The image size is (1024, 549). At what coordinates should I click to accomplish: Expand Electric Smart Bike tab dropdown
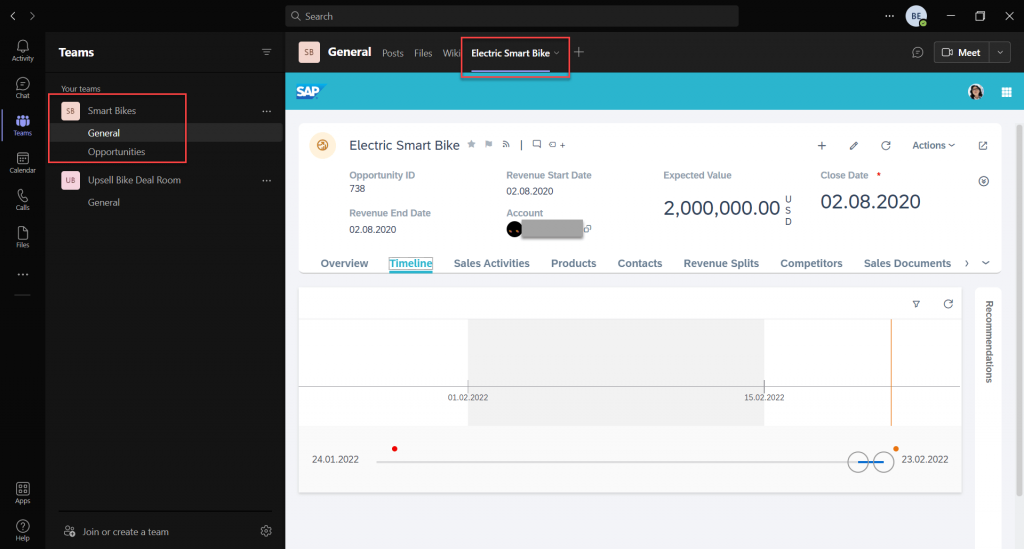(x=556, y=53)
